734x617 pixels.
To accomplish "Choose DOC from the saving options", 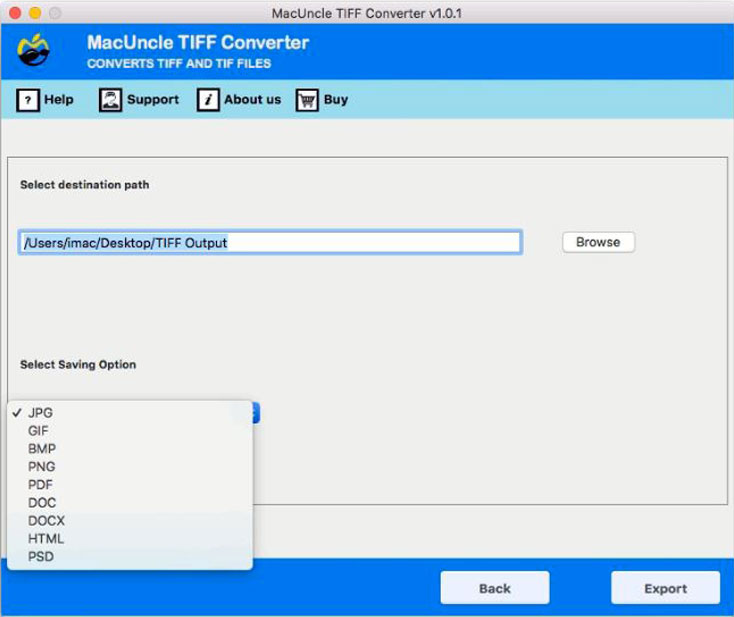I will click(130, 503).
